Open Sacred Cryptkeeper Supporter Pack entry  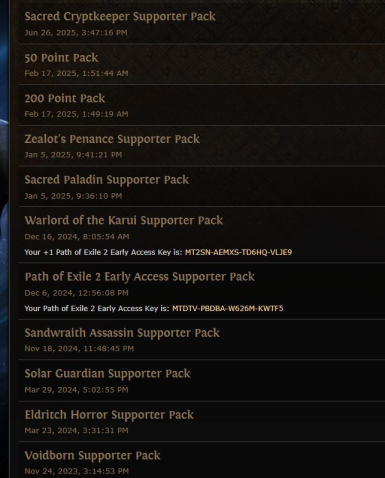[x=120, y=16]
